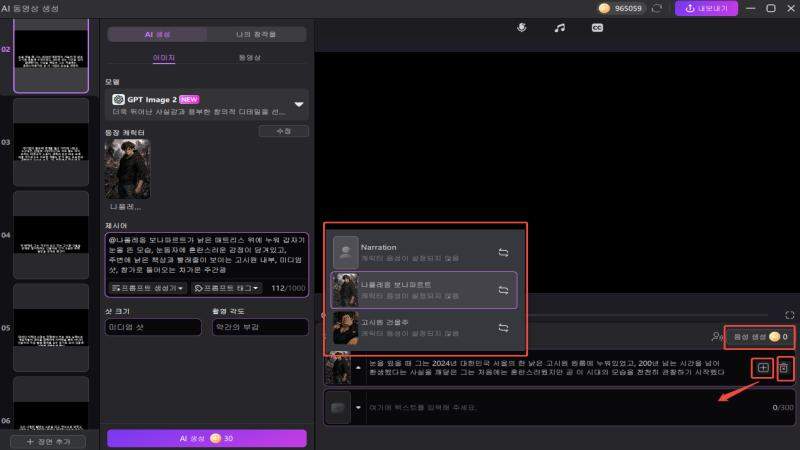
Task: Click the character image in 등장 캐릭터
Action: (x=128, y=169)
